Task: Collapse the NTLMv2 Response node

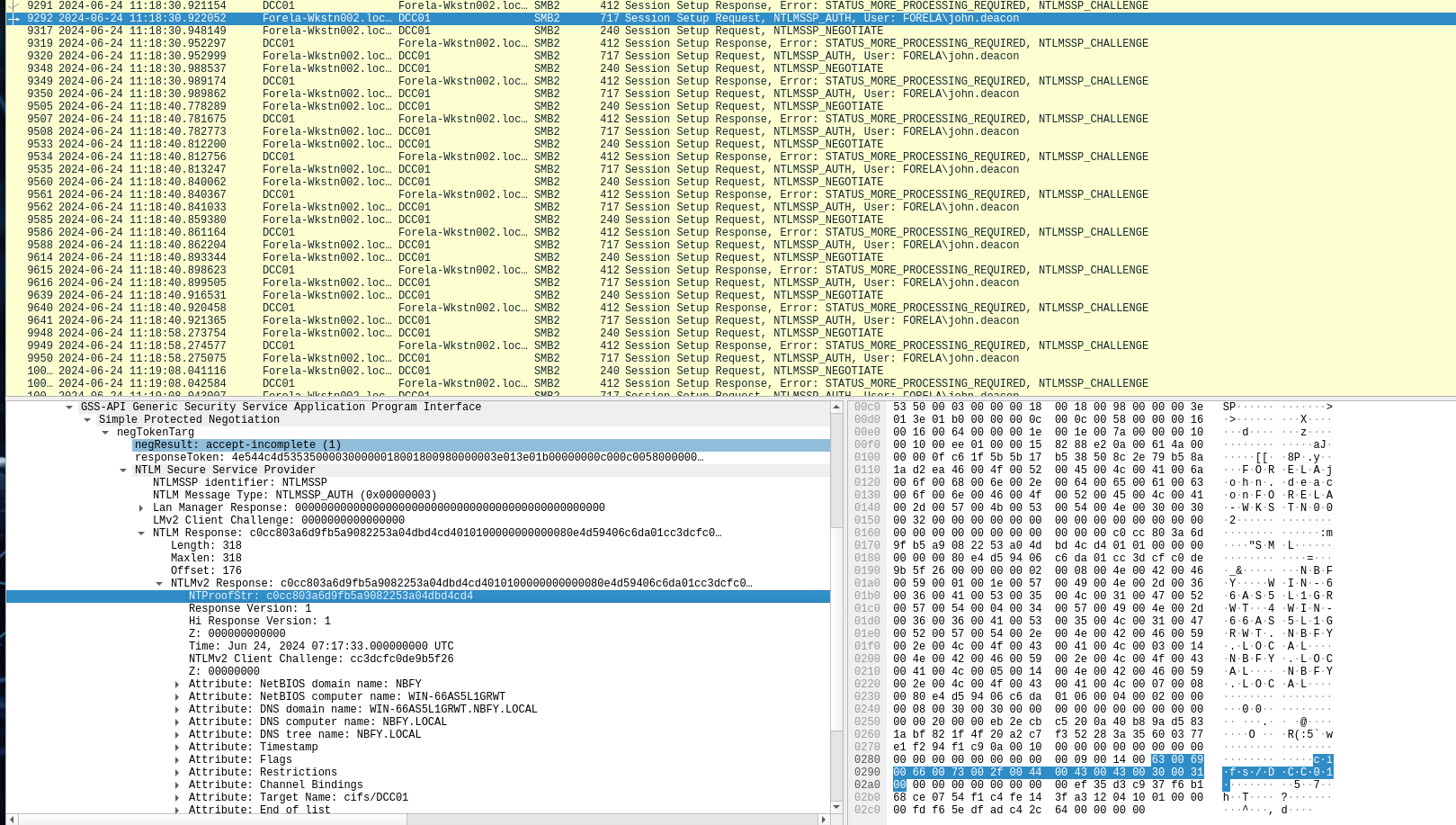Action: tap(159, 584)
